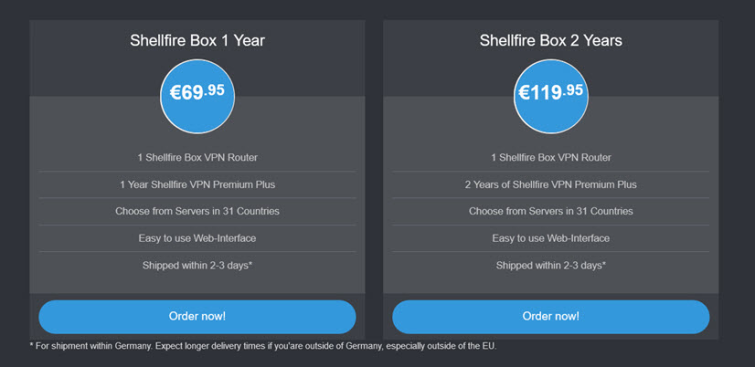Click Shipped within 2-3 days in 2 Years plan
Image resolution: width=755 pixels, height=367 pixels.
point(551,265)
